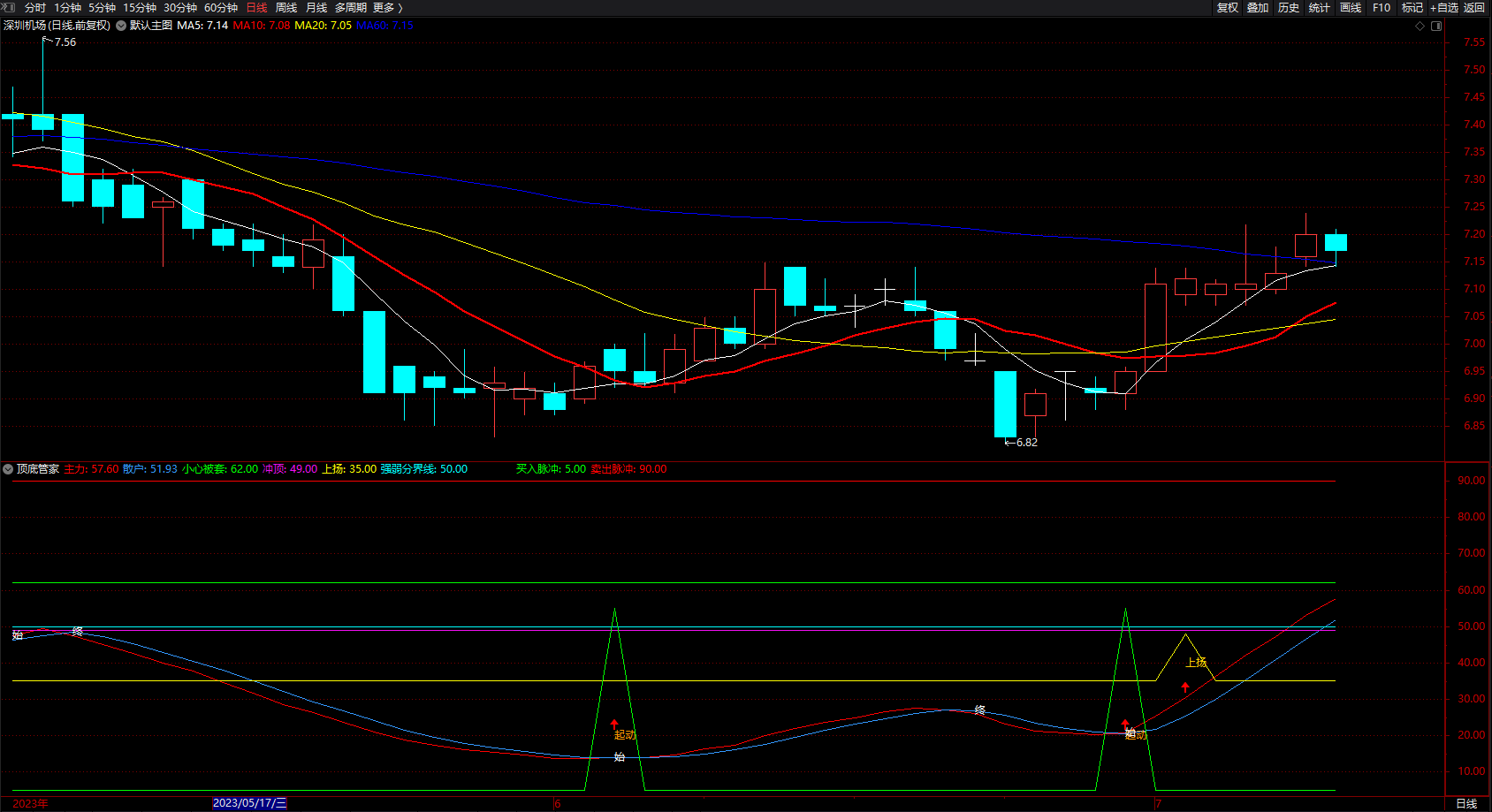Switch to 分时 intraday view

35,8
